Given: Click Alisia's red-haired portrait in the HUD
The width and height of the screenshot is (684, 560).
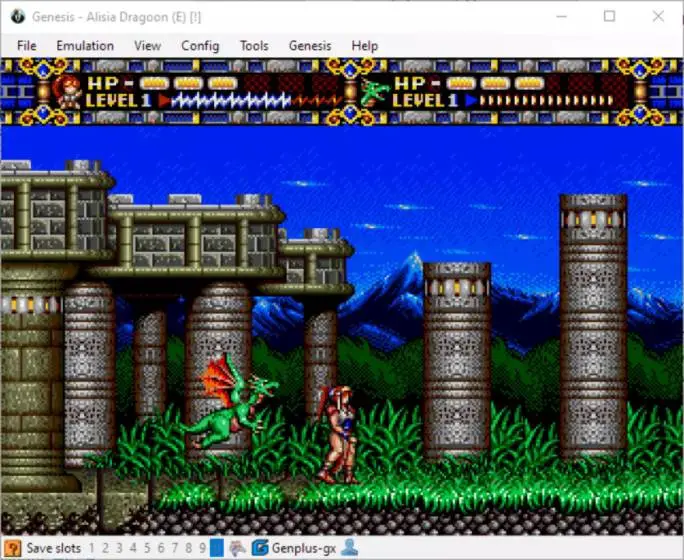Looking at the screenshot, I should coord(67,92).
